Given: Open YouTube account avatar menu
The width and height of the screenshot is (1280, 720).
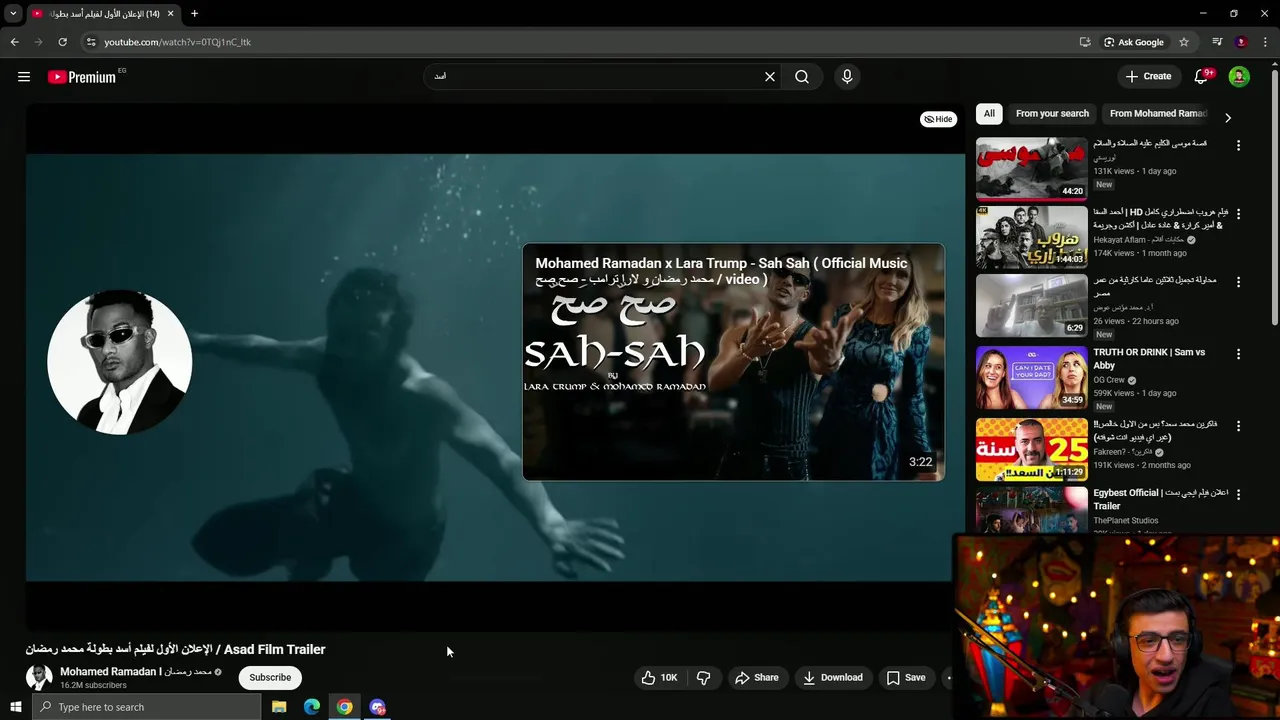Looking at the screenshot, I should pyautogui.click(x=1239, y=77).
